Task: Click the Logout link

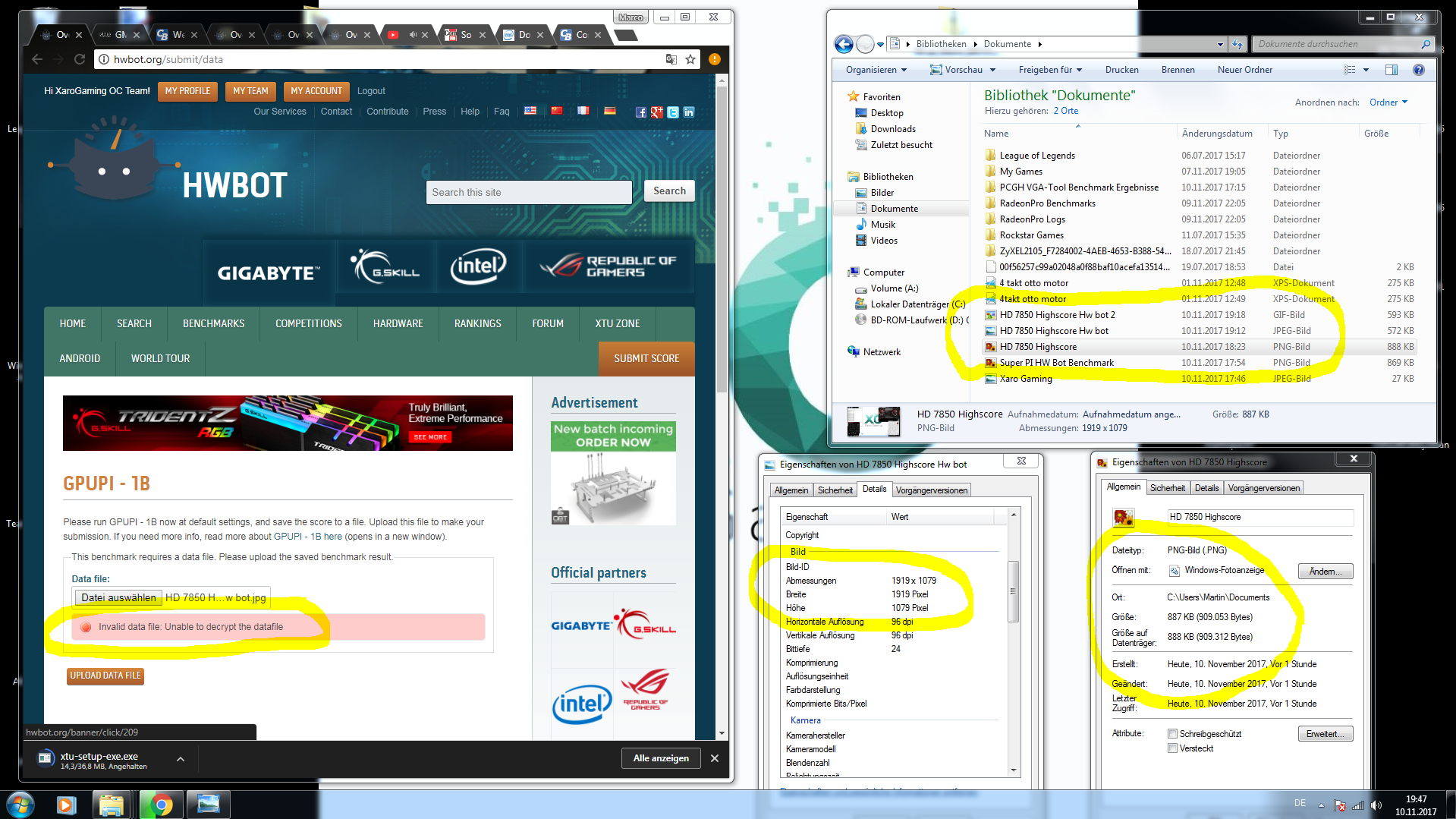Action: [371, 91]
